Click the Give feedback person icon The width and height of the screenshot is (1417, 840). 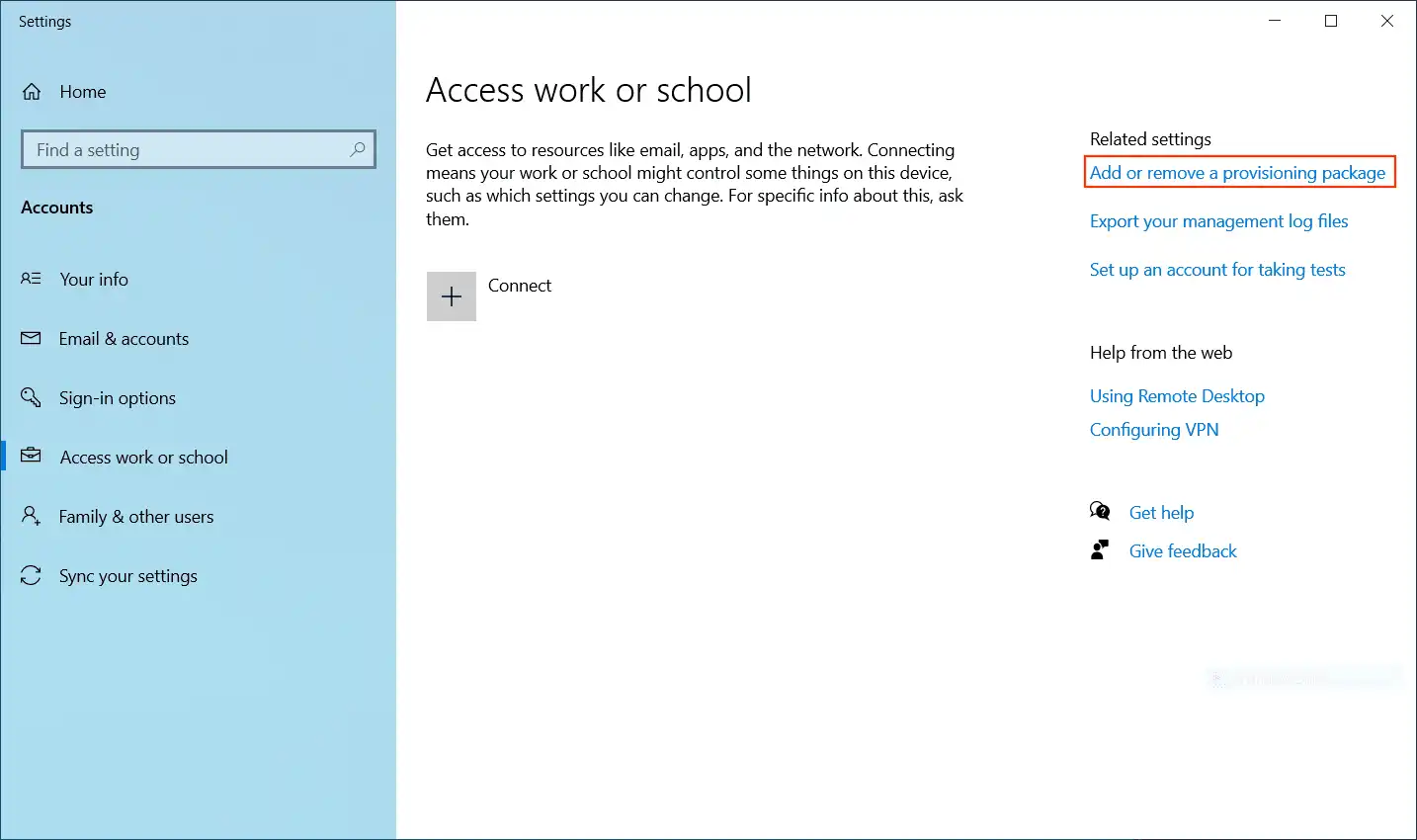pos(1099,550)
